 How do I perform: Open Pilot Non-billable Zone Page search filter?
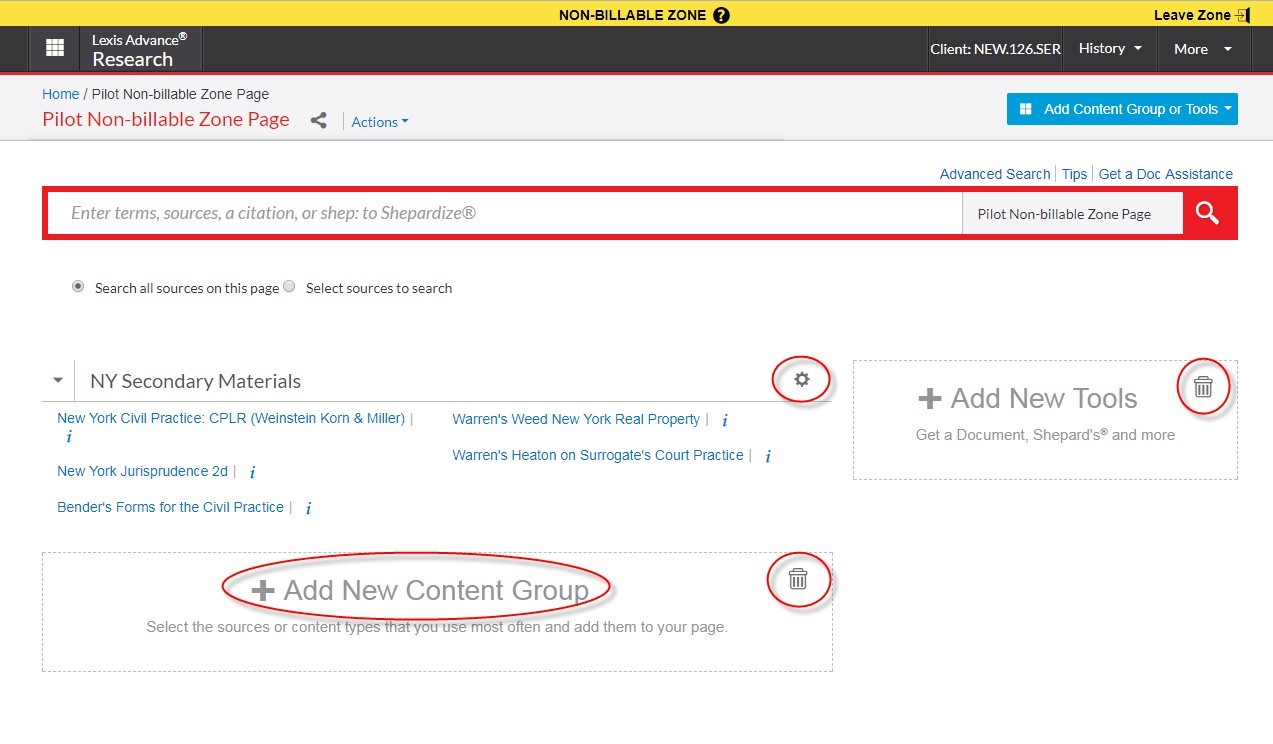point(1072,214)
